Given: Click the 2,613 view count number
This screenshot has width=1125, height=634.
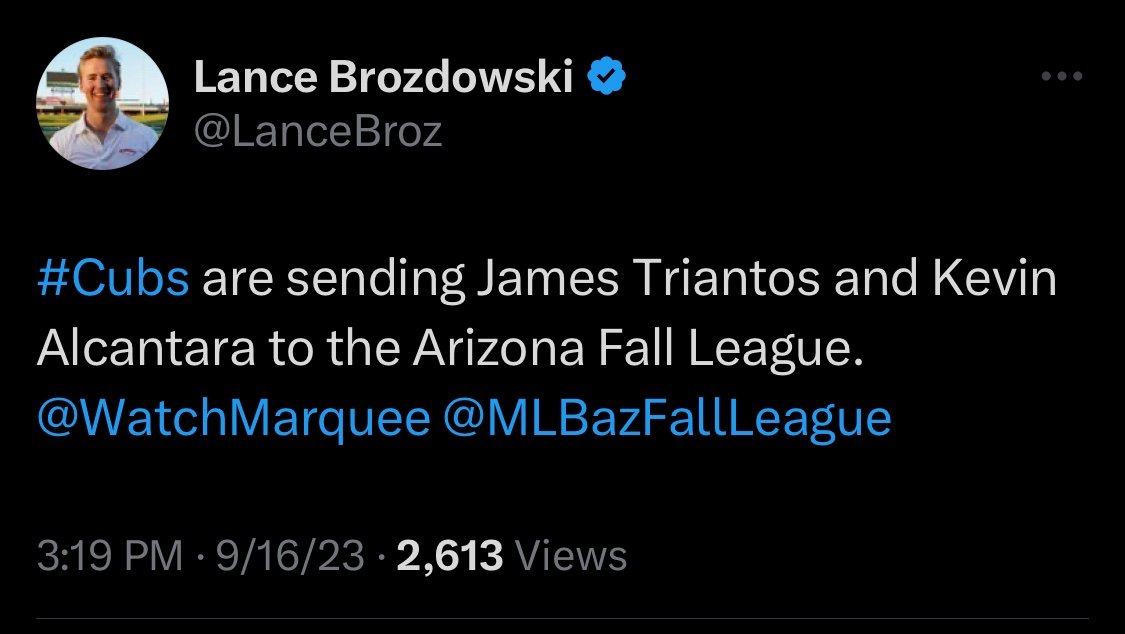Looking at the screenshot, I should [449, 555].
